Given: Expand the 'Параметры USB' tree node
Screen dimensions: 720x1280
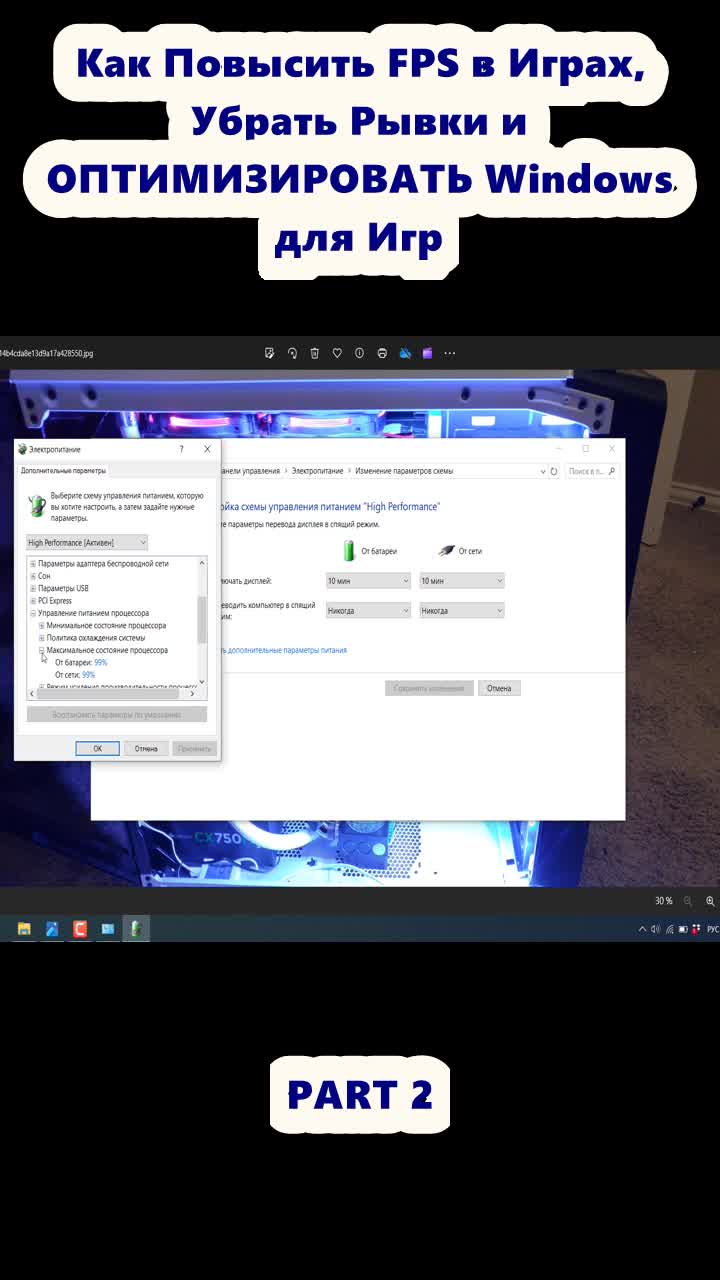Looking at the screenshot, I should [x=33, y=588].
